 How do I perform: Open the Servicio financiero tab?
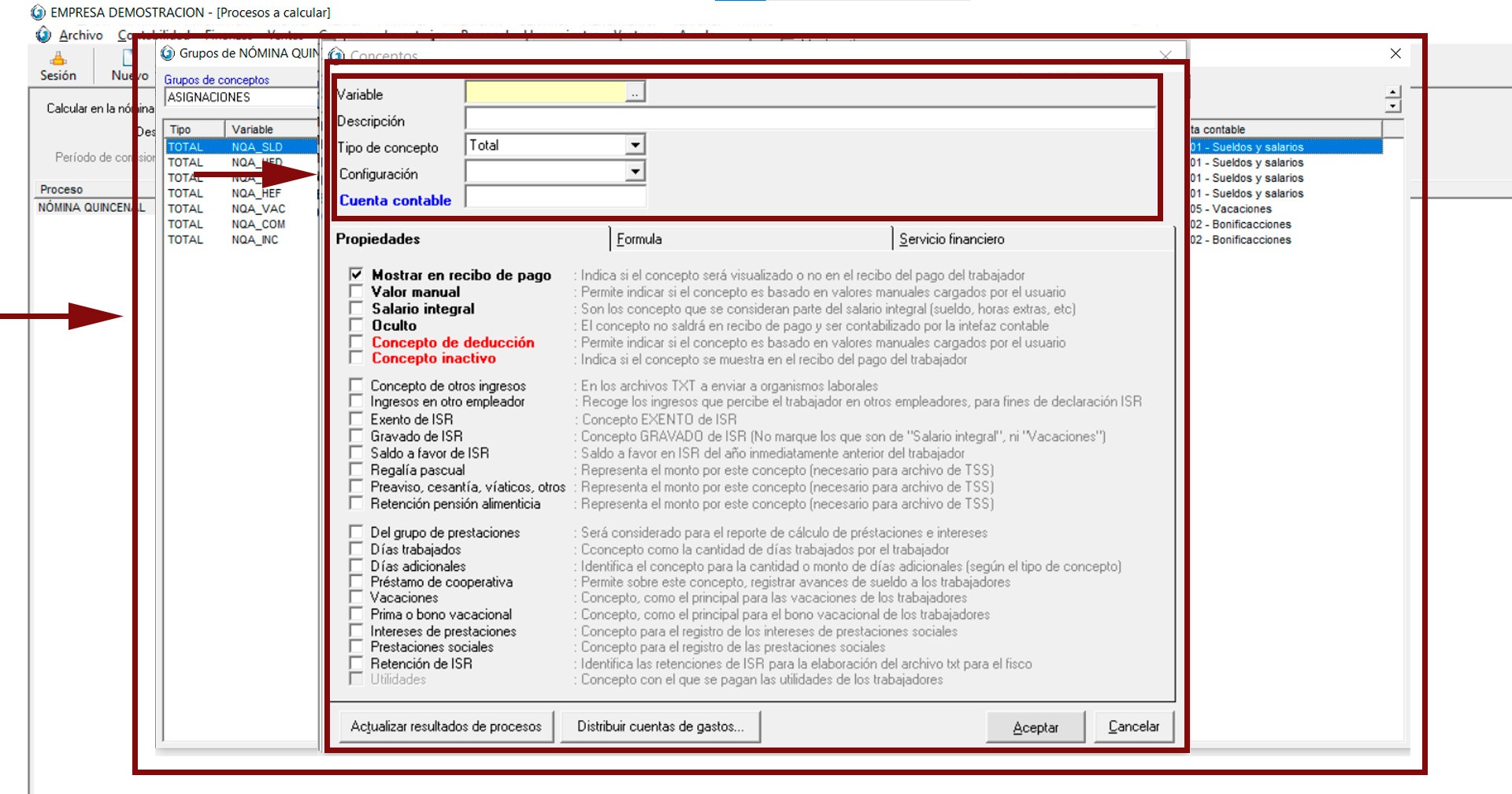coord(951,239)
